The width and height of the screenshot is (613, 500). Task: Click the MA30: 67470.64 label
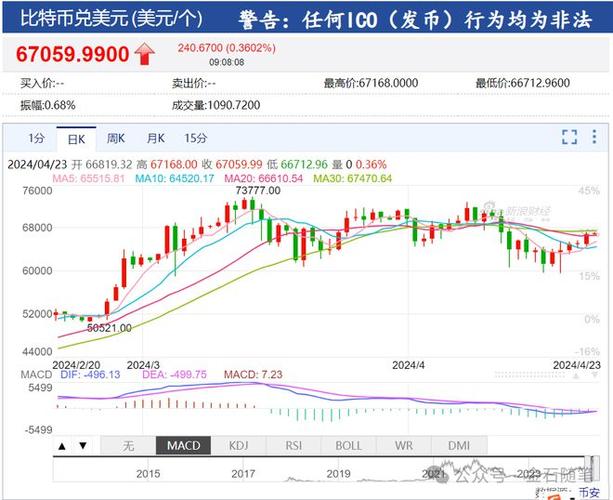(x=353, y=179)
